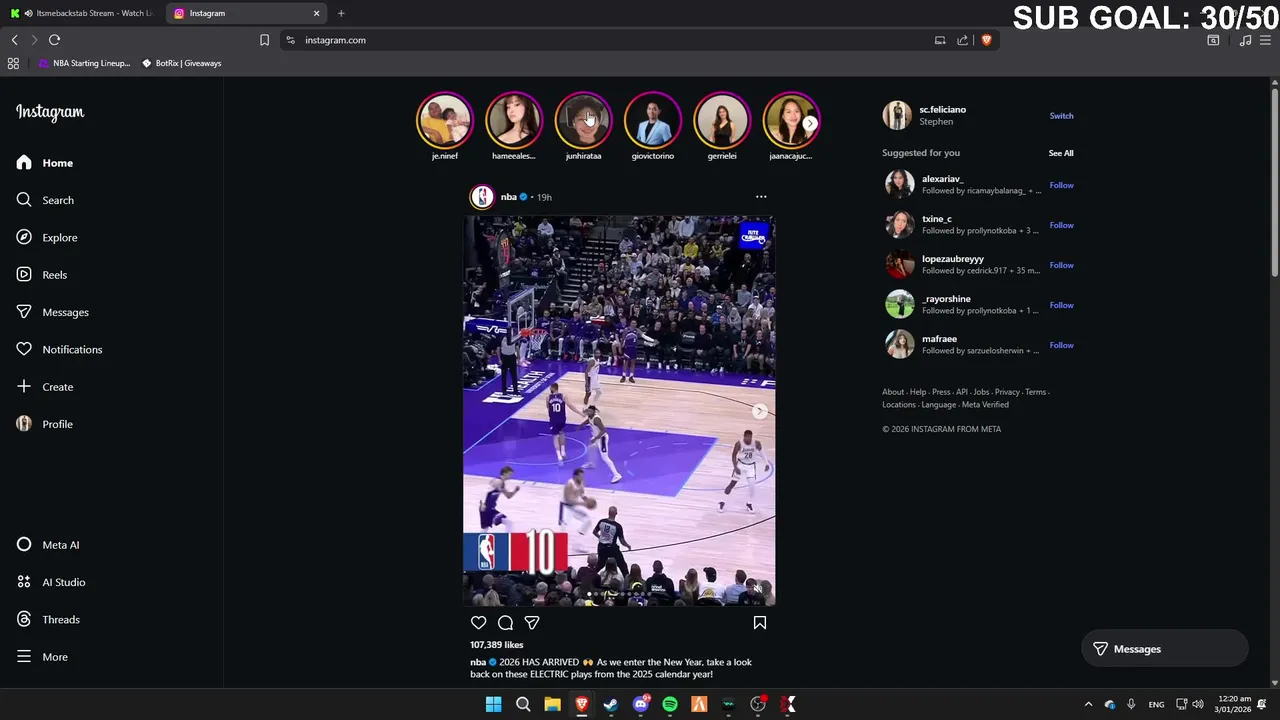
Task: Open the browser apps grid icon
Action: point(13,63)
